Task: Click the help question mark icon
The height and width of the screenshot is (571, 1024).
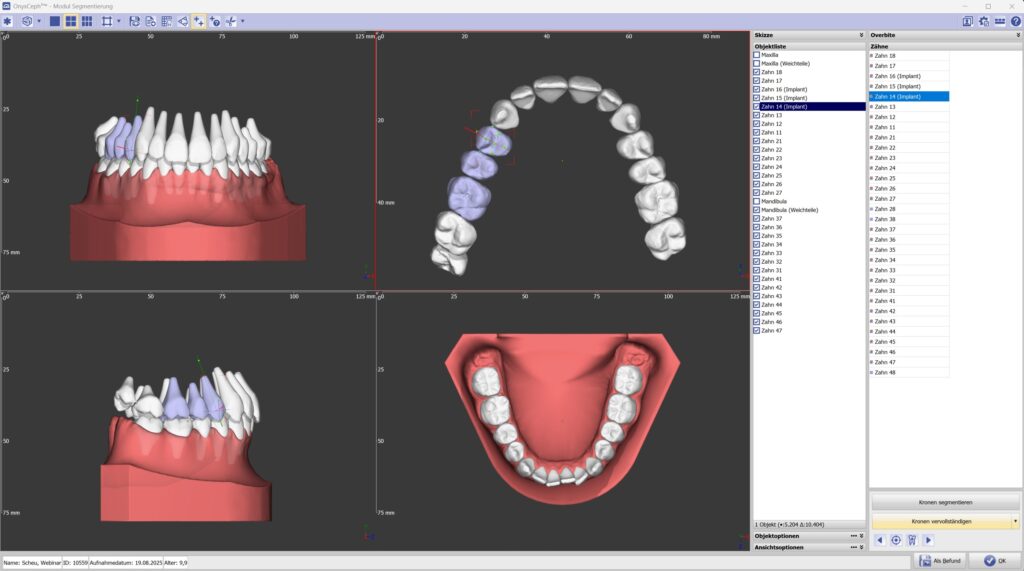Action: (1016, 21)
